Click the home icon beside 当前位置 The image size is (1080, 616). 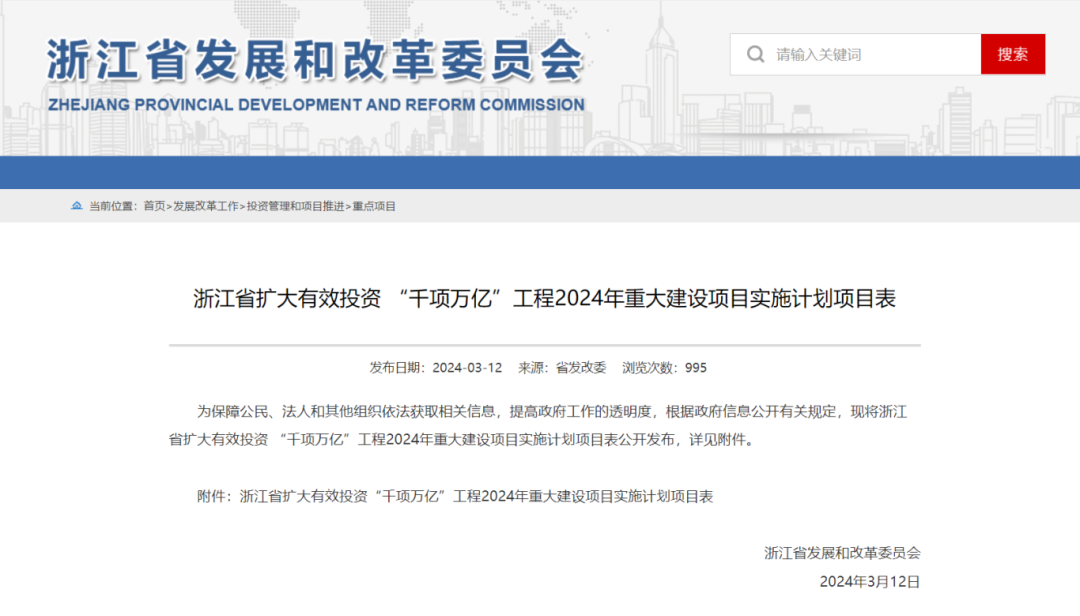pyautogui.click(x=77, y=206)
